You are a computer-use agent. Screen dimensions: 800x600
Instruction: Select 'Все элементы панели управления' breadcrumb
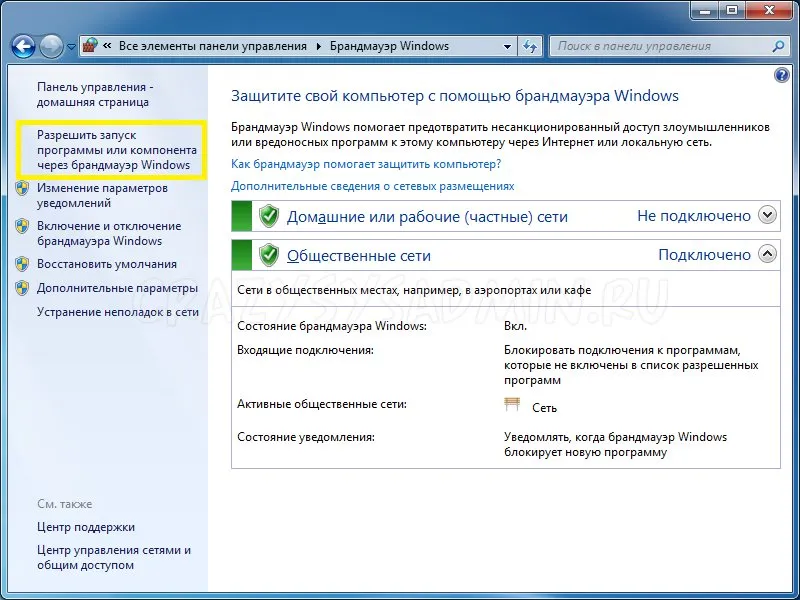click(x=213, y=46)
